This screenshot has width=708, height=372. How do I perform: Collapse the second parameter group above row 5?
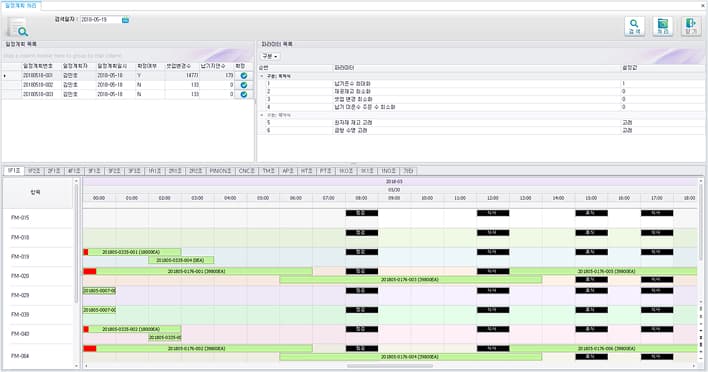point(262,115)
